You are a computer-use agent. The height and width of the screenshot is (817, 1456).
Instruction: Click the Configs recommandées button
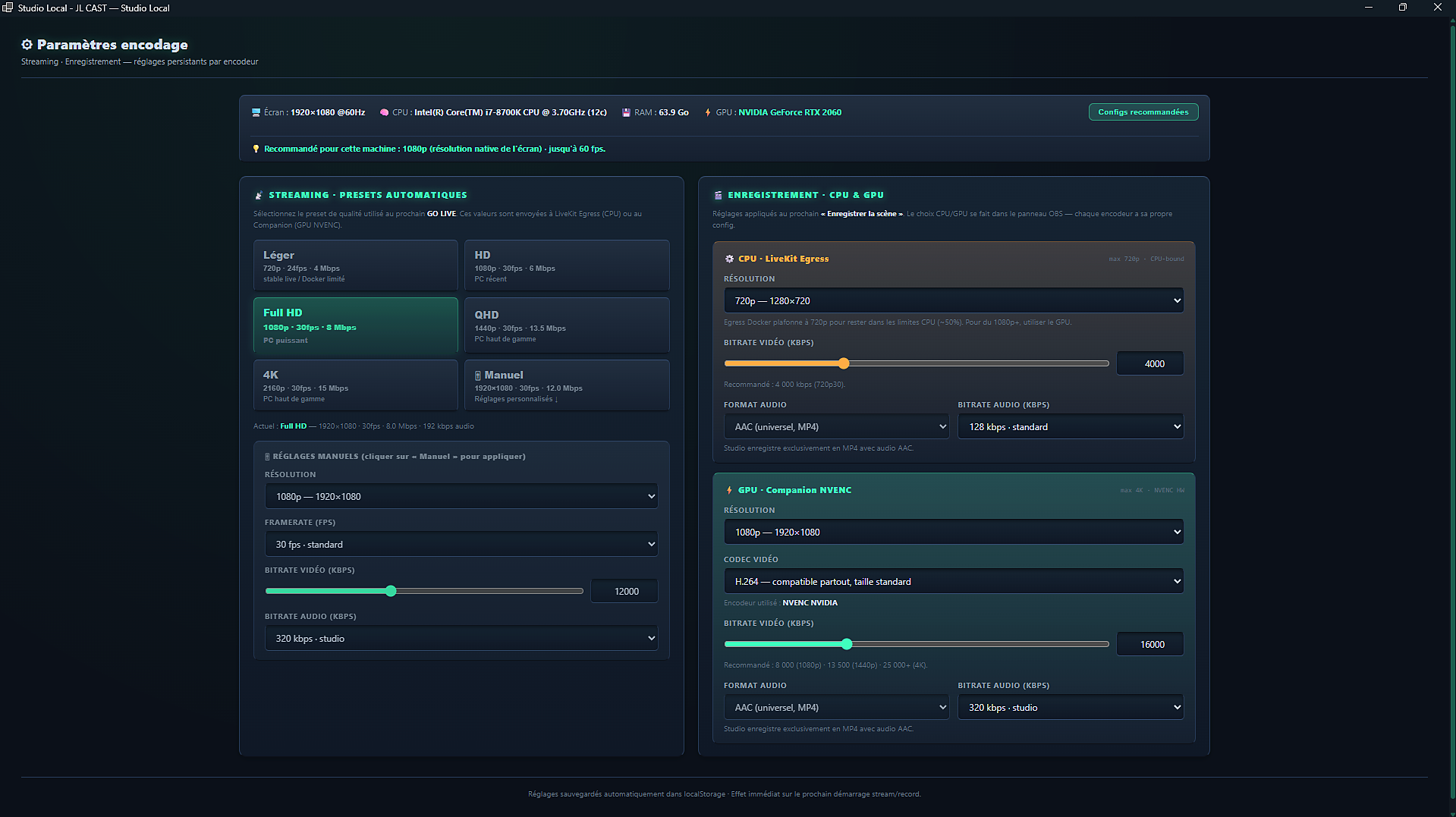pos(1143,112)
